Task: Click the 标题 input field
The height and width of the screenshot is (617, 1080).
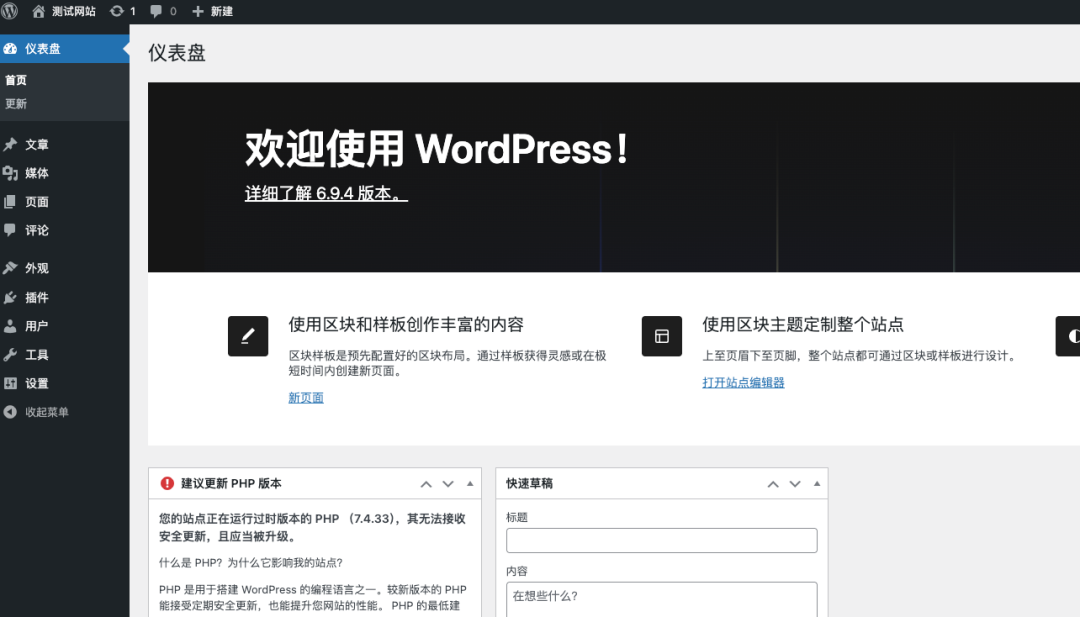Action: coord(661,541)
